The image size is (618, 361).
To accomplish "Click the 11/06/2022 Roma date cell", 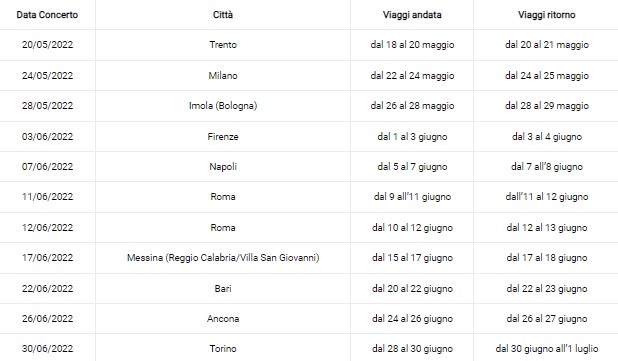I will click(47, 197).
